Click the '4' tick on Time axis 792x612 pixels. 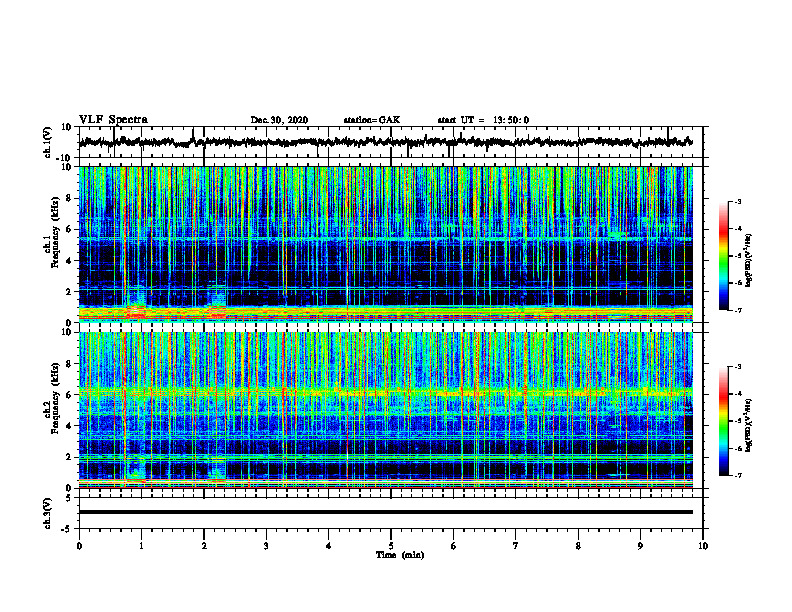click(x=329, y=546)
